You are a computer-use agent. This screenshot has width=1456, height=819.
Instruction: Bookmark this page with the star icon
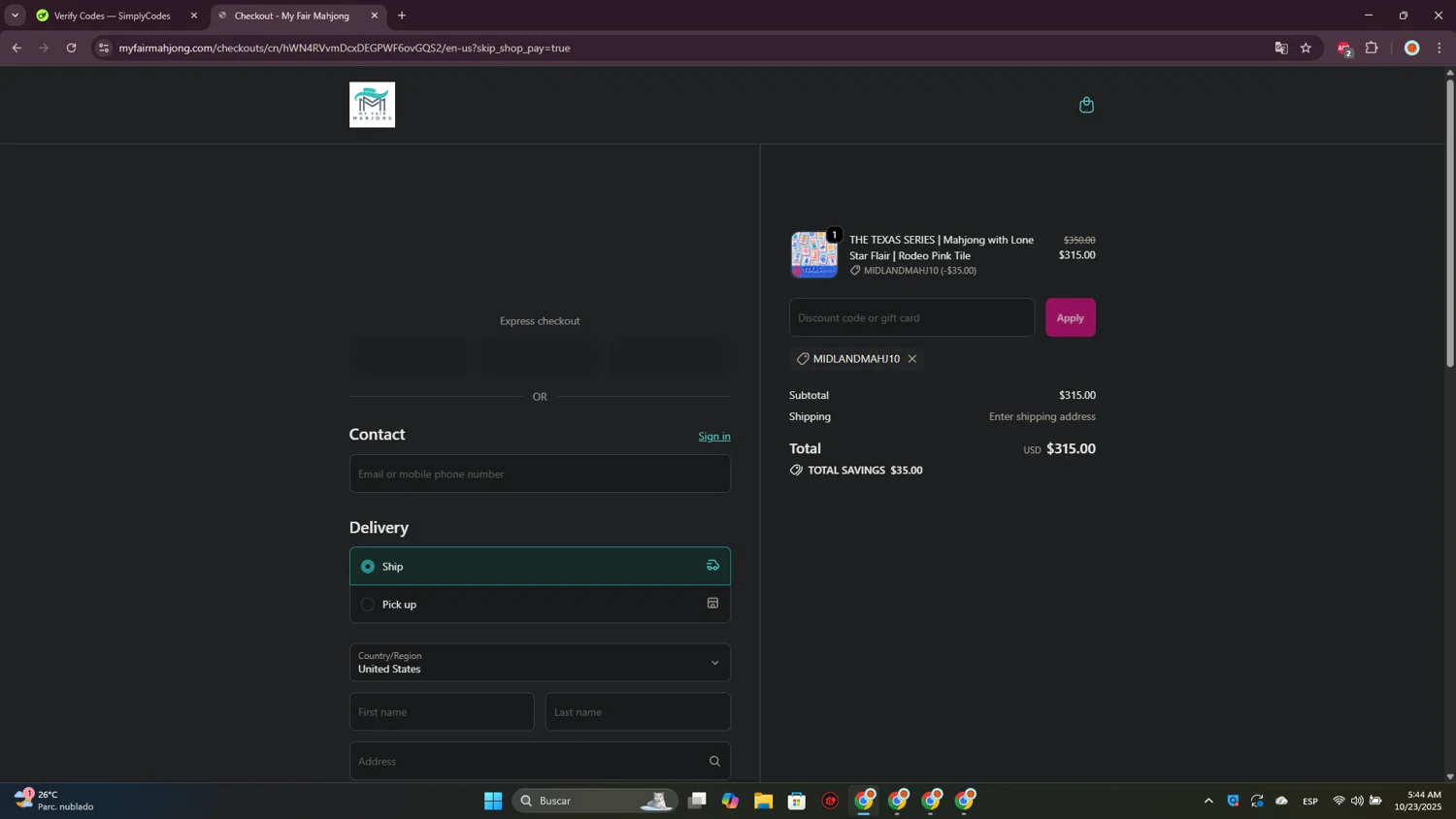(x=1306, y=48)
